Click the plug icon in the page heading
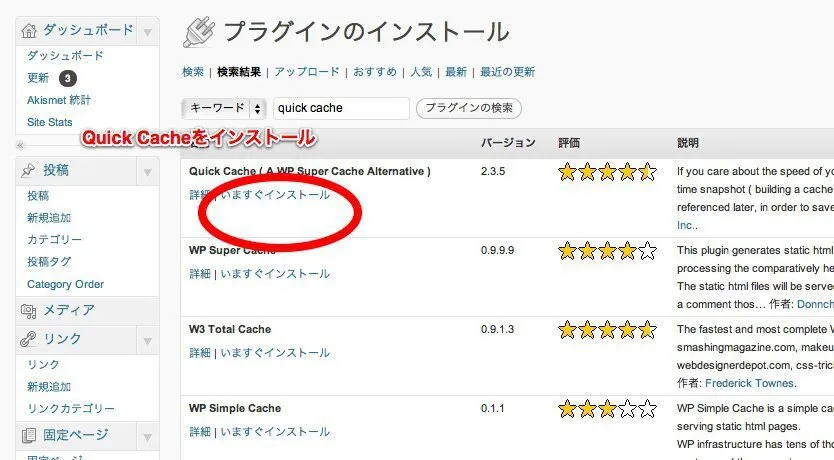 click(x=198, y=33)
